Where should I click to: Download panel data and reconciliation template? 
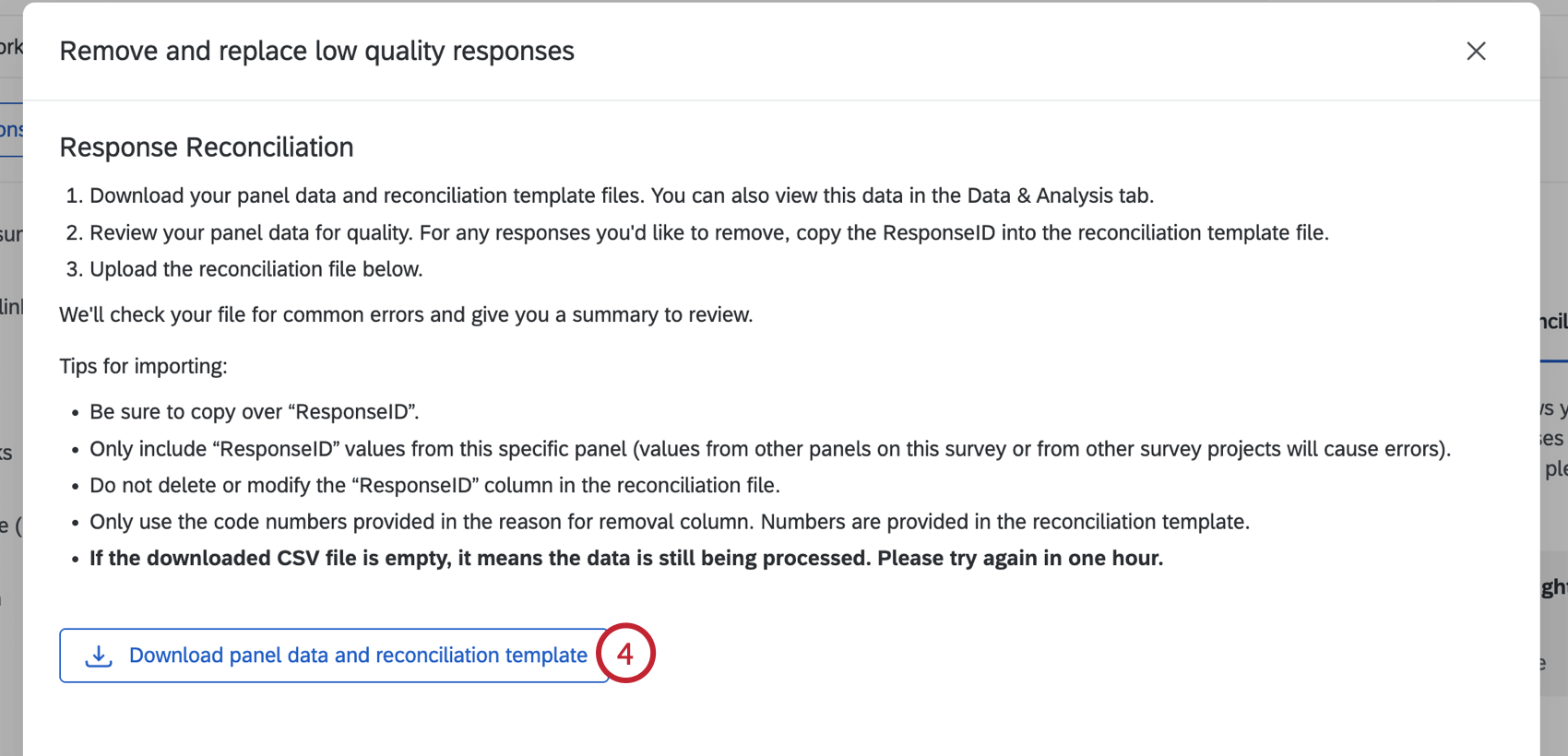[335, 655]
